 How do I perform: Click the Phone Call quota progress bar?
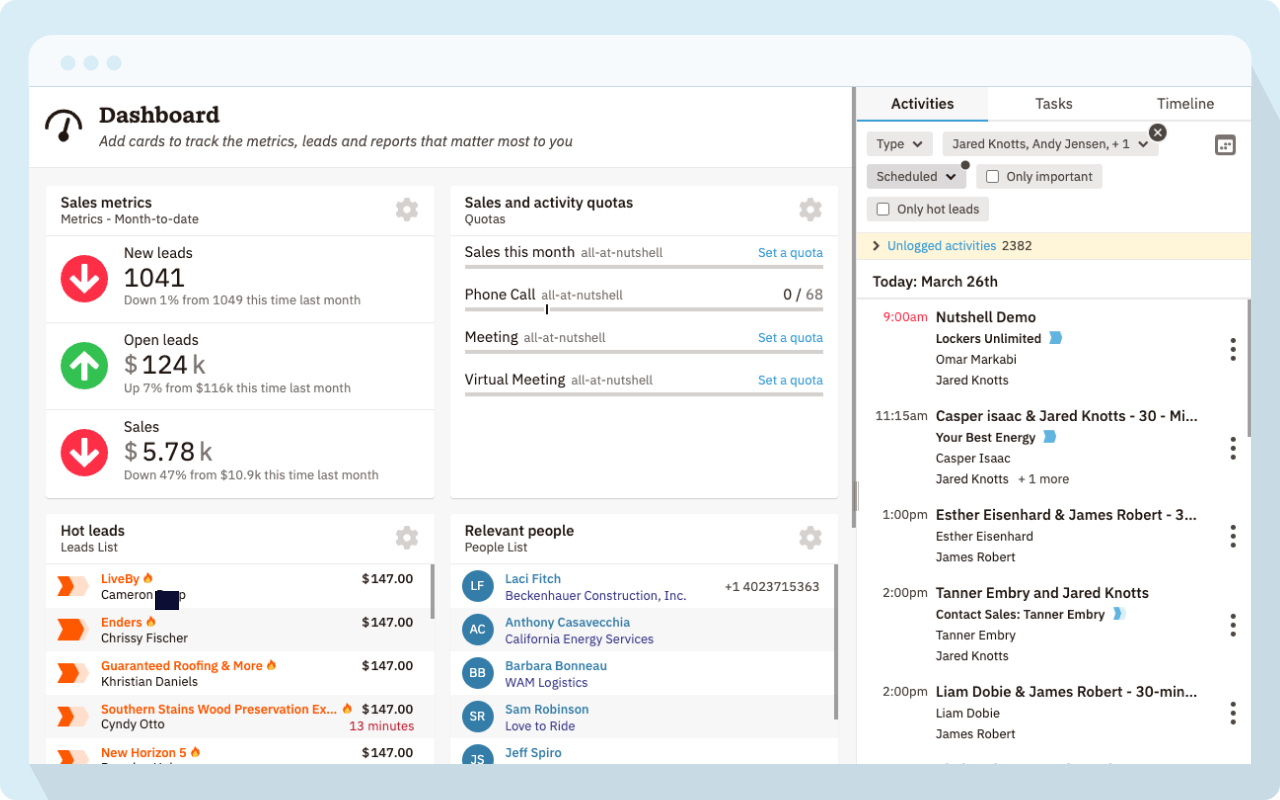643,309
